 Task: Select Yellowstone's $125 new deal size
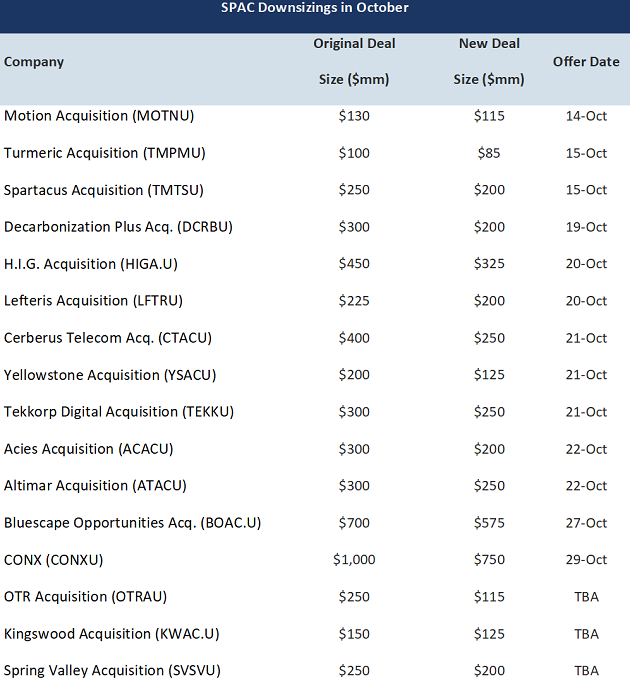point(489,375)
